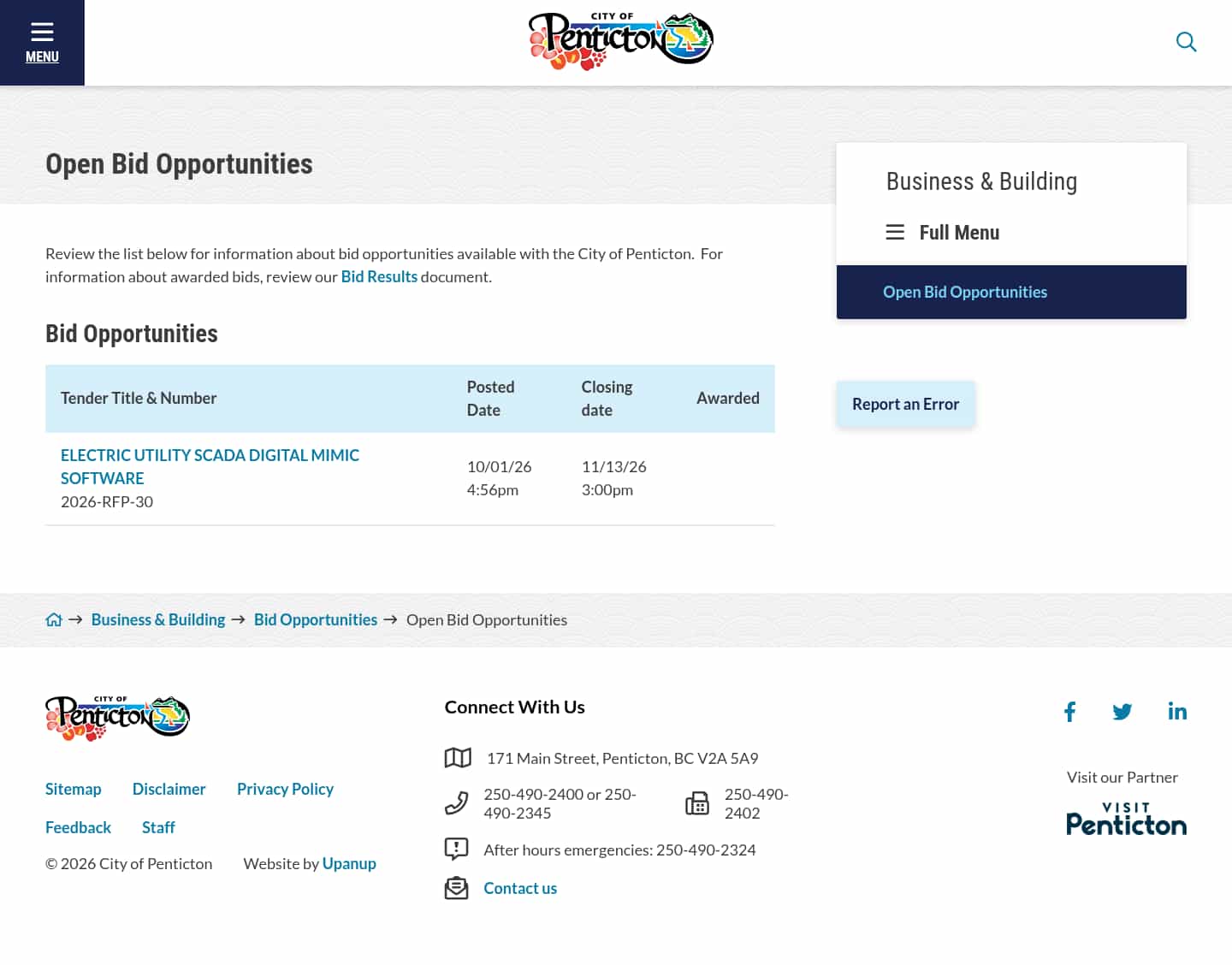Open the Twitter social icon
This screenshot has height=965, width=1232.
point(1122,712)
